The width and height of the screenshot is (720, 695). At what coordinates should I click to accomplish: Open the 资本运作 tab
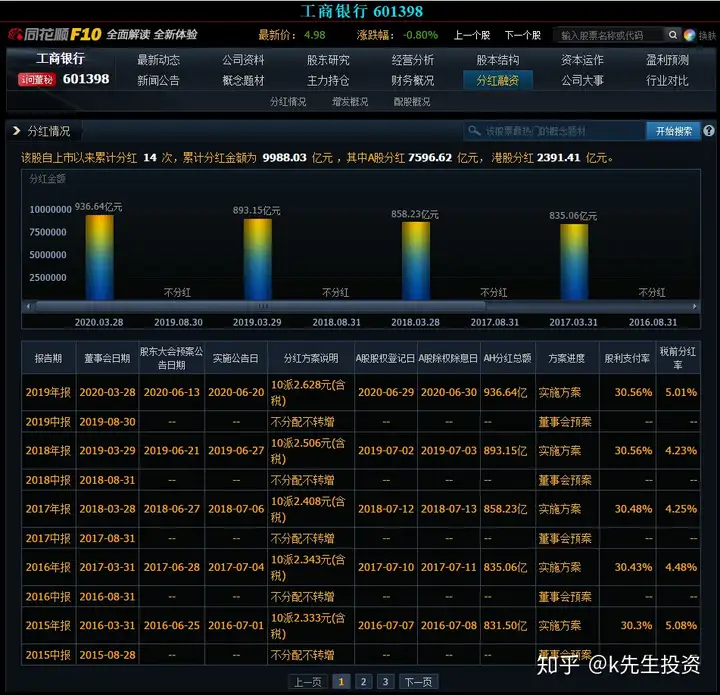click(x=582, y=60)
